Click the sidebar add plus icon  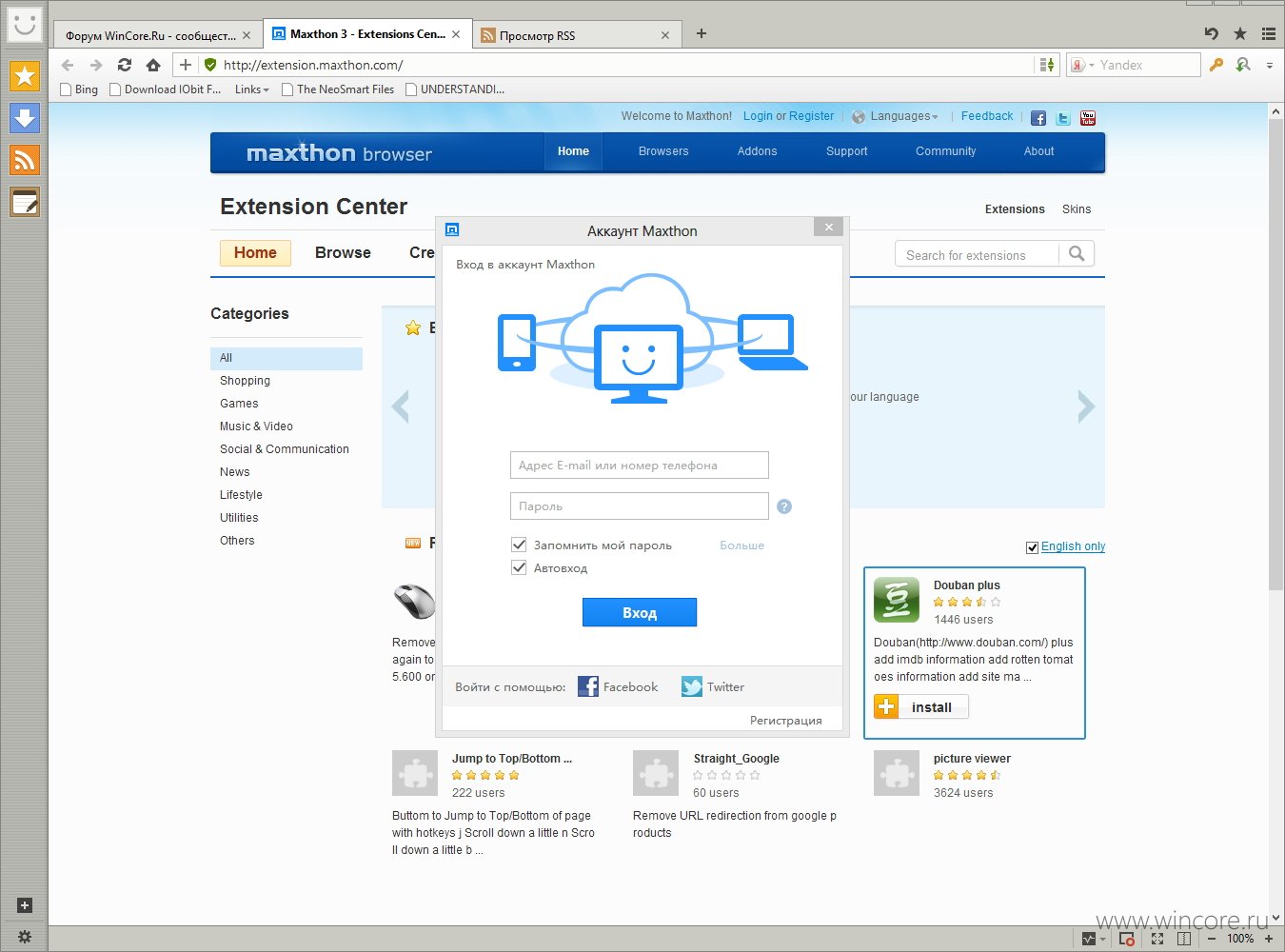[x=25, y=905]
